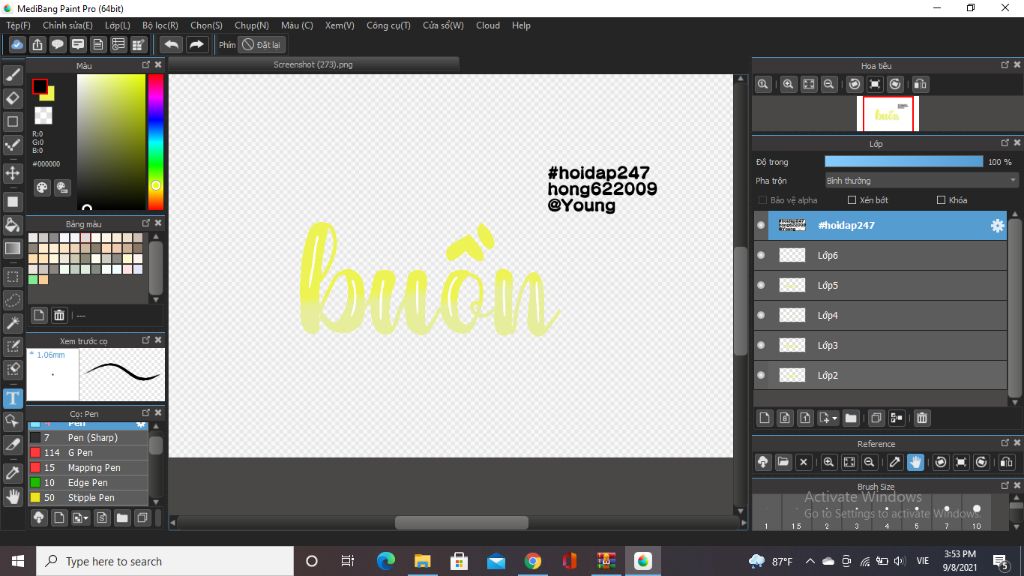The height and width of the screenshot is (576, 1024).
Task: Delete palette color using trash icon
Action: coord(59,316)
